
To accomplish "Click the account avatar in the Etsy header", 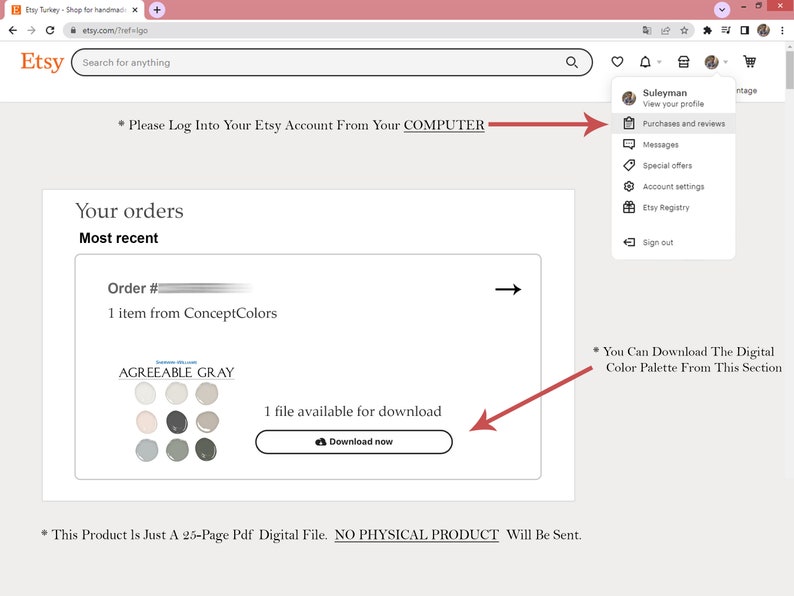I will tap(711, 62).
